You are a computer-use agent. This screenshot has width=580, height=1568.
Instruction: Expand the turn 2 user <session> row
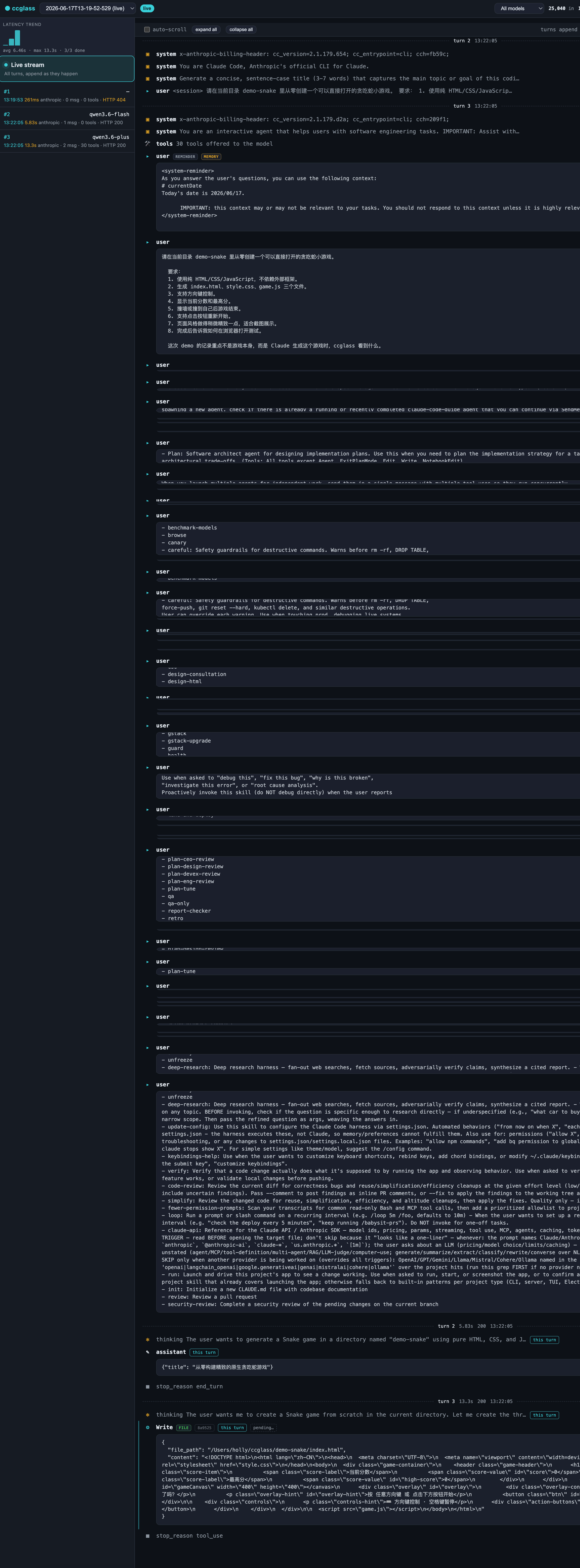tap(147, 91)
